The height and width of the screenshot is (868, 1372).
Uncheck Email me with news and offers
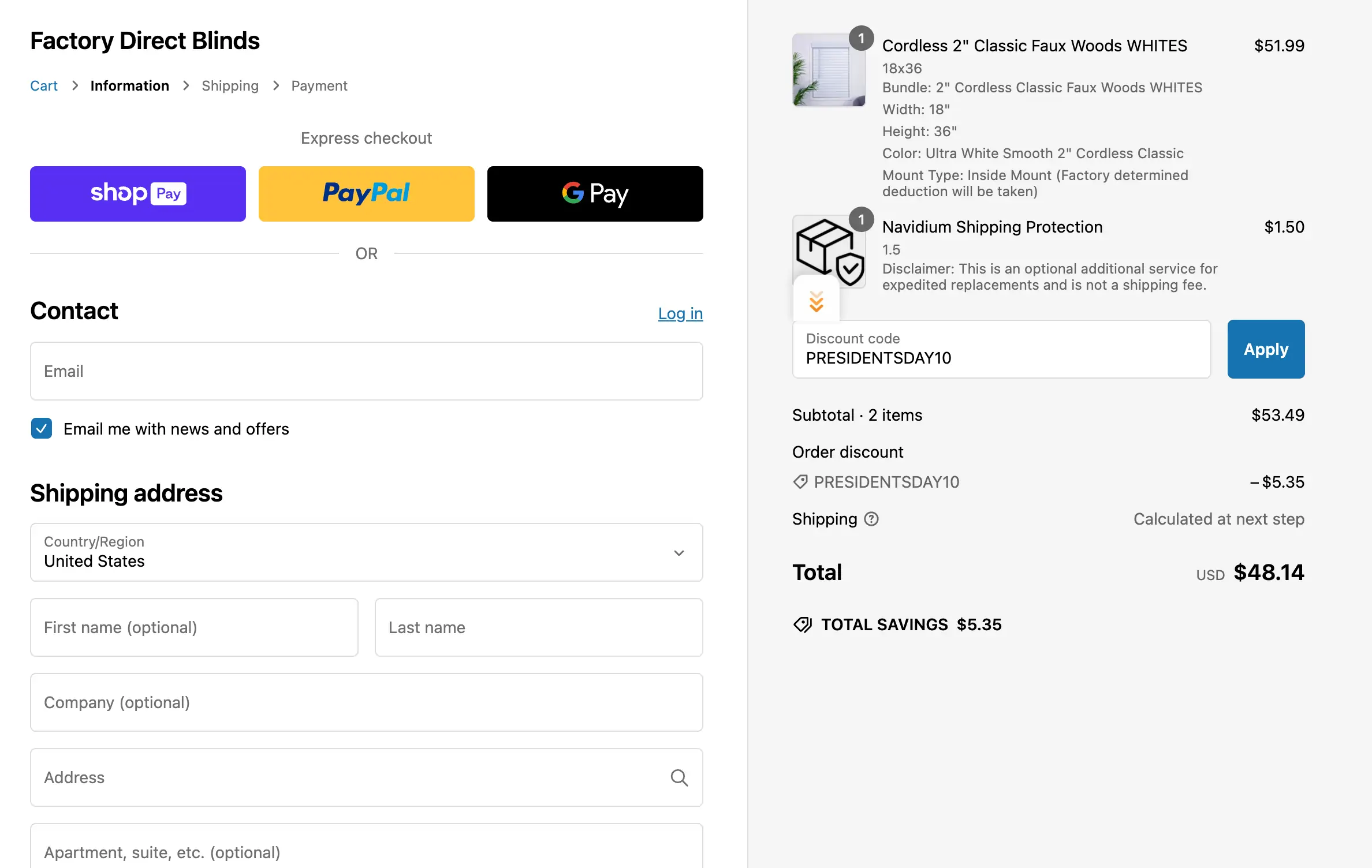click(42, 429)
